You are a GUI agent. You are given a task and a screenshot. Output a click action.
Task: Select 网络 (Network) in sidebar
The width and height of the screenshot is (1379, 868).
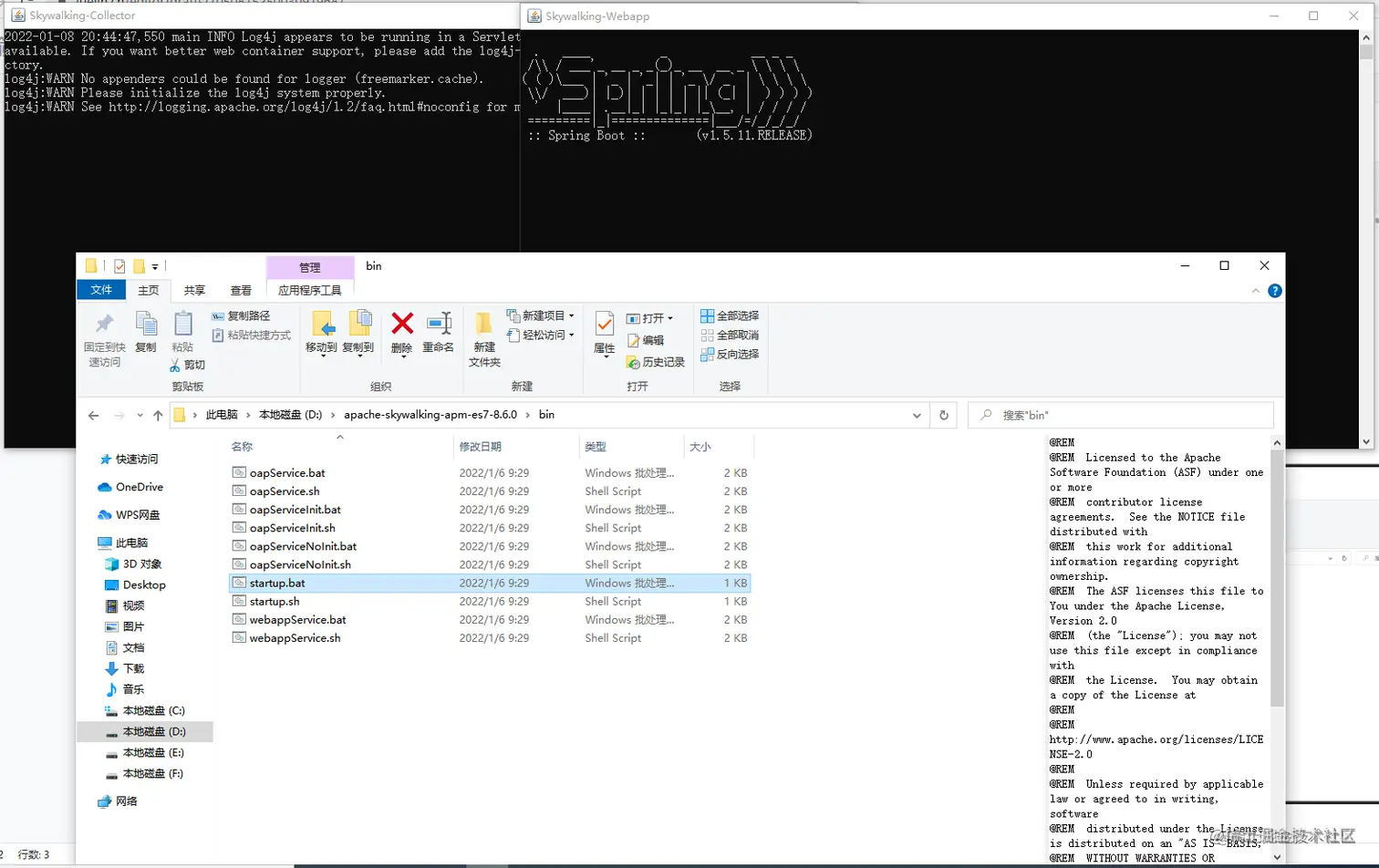(118, 801)
